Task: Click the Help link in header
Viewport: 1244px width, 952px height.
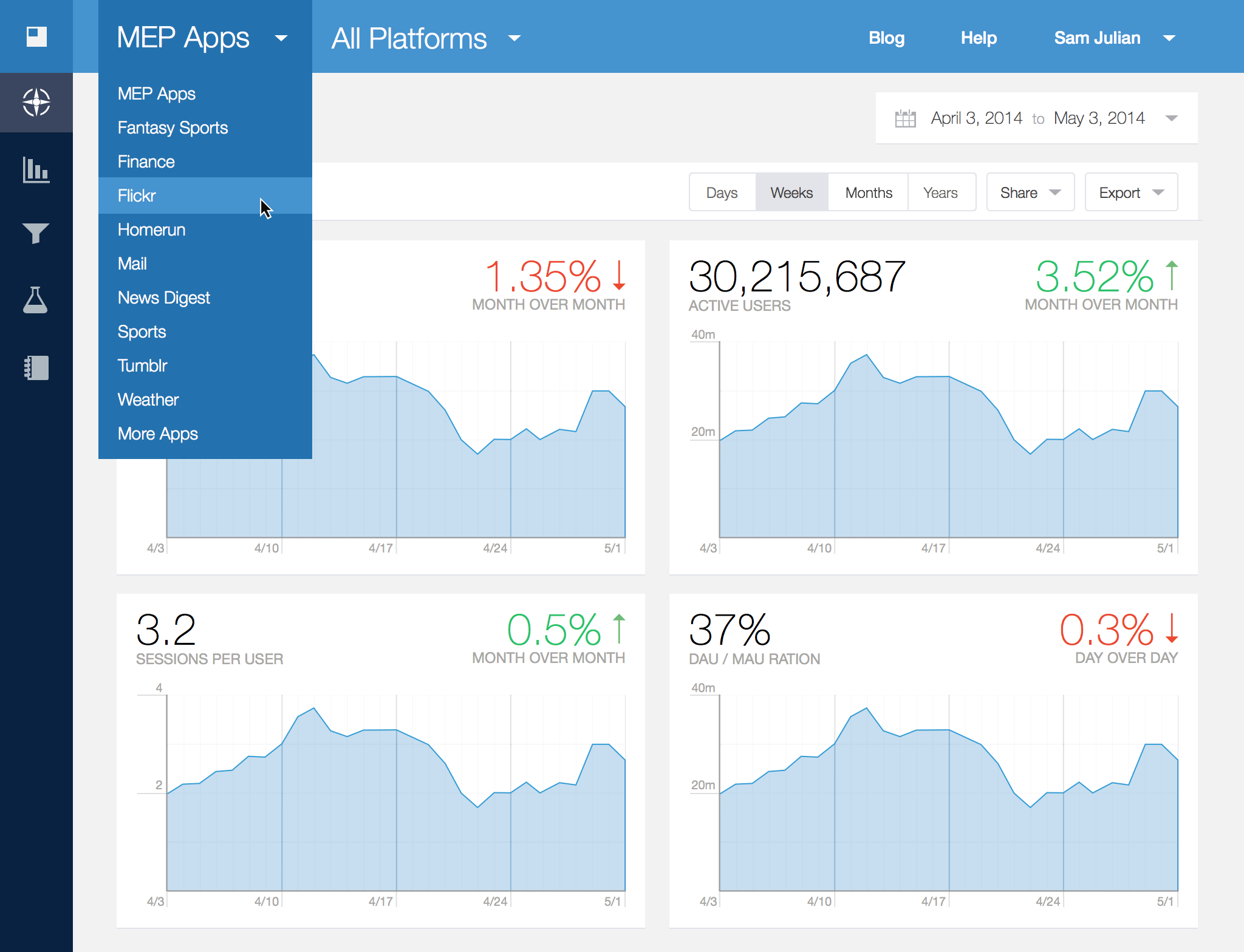Action: click(978, 38)
